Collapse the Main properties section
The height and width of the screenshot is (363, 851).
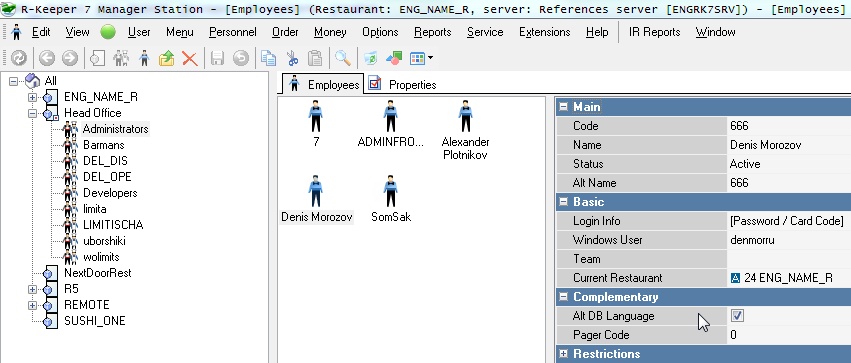pyautogui.click(x=563, y=107)
